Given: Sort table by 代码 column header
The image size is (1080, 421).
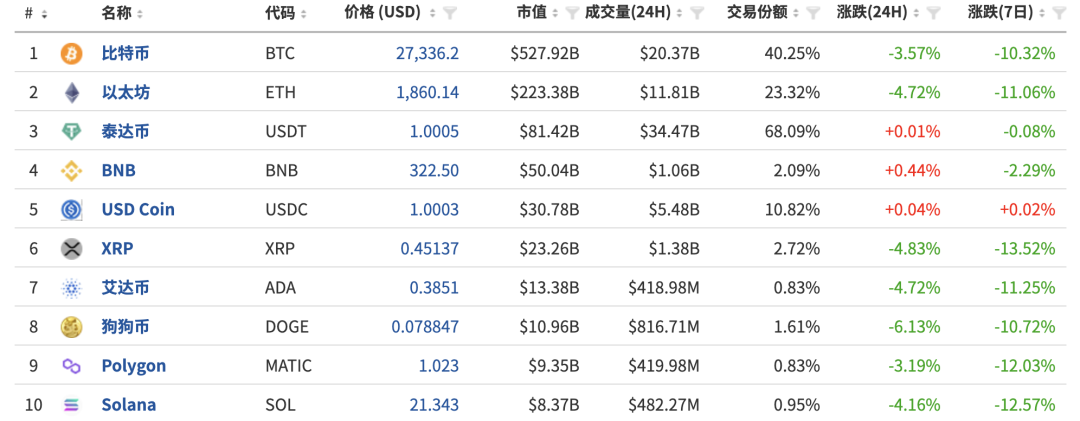Looking at the screenshot, I should click(x=285, y=13).
